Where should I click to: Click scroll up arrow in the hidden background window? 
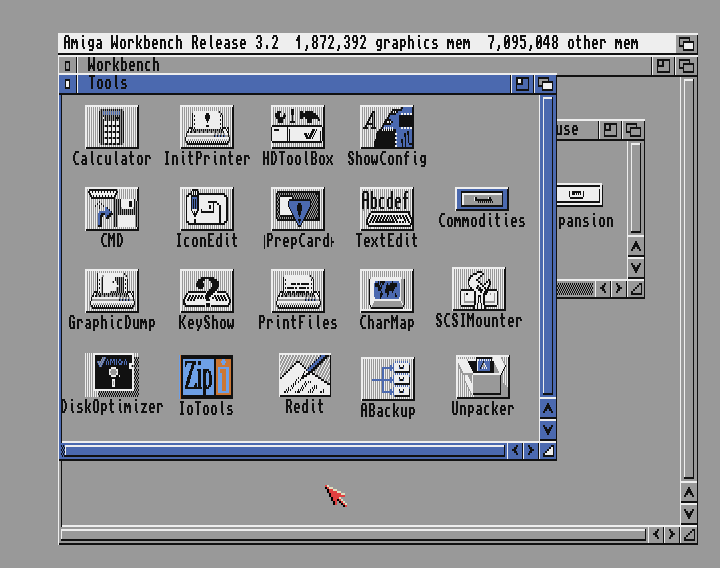636,247
